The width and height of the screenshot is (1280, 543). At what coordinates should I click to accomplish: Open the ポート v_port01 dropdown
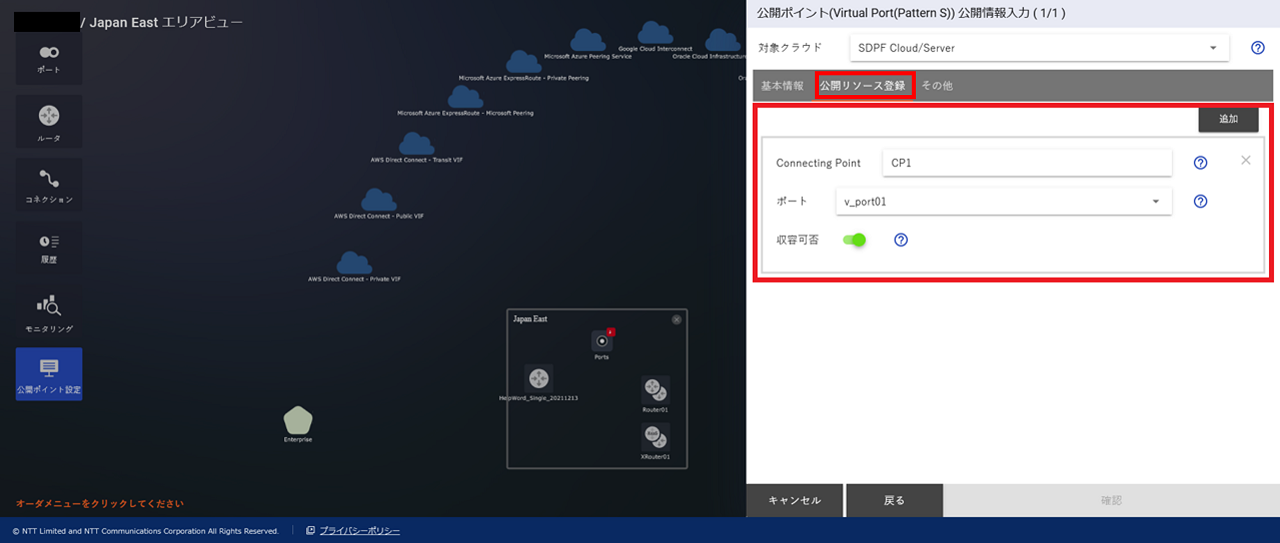[1003, 201]
